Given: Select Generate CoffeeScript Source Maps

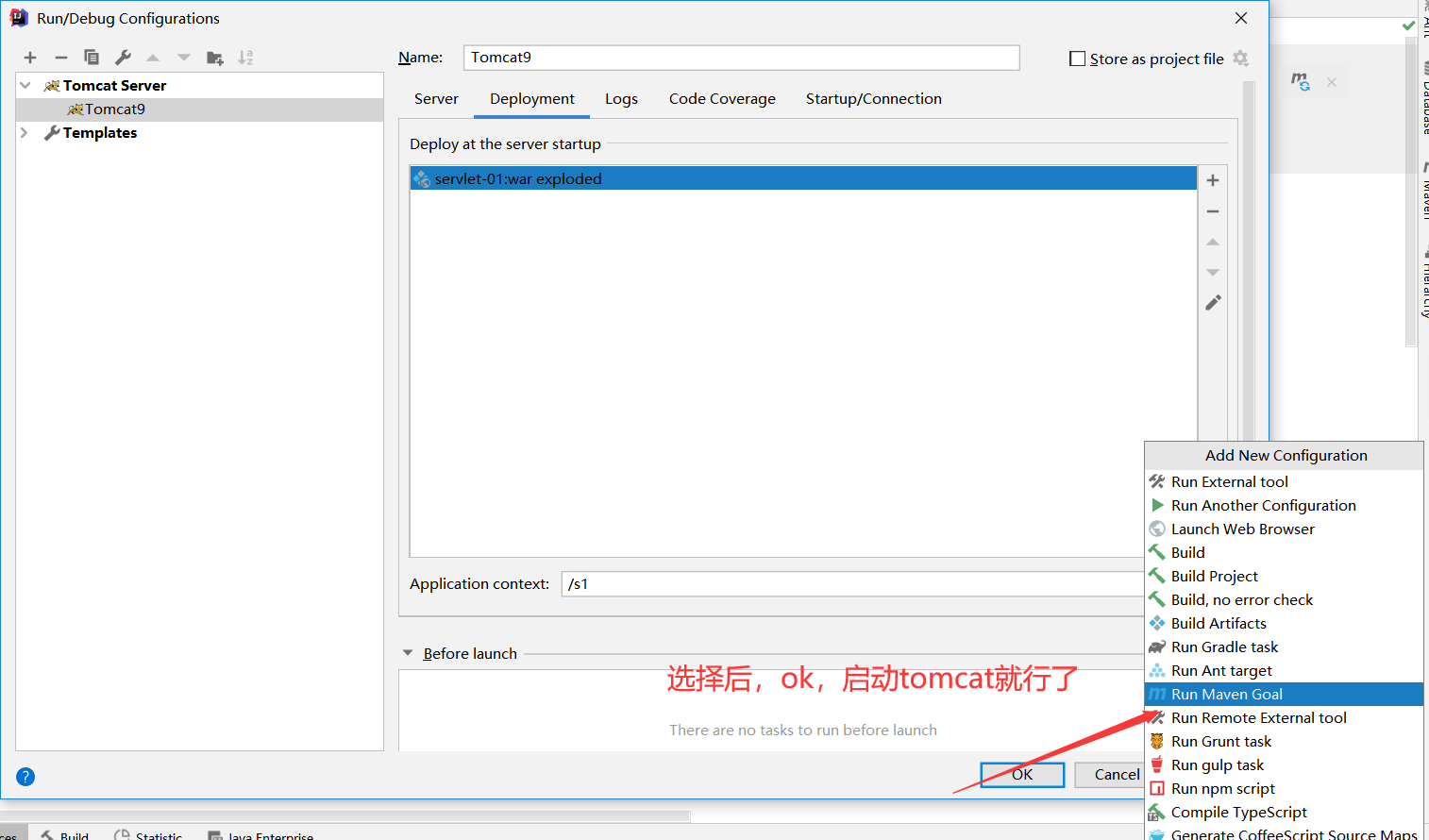Looking at the screenshot, I should (1284, 833).
